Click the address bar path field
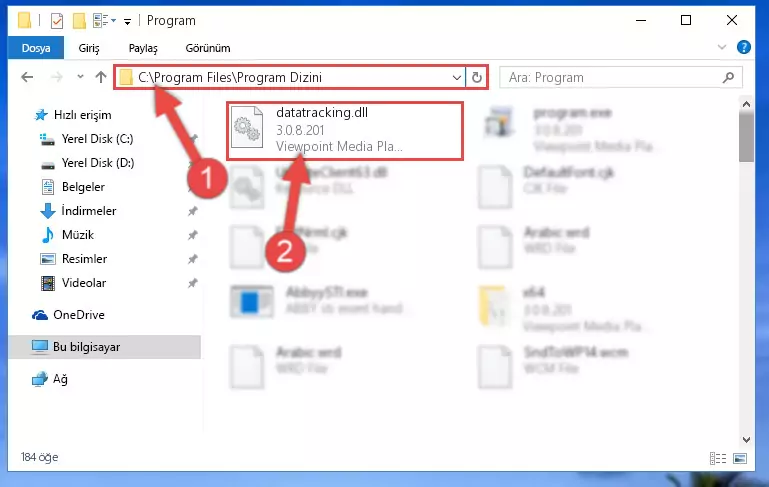Image resolution: width=769 pixels, height=487 pixels. point(289,77)
